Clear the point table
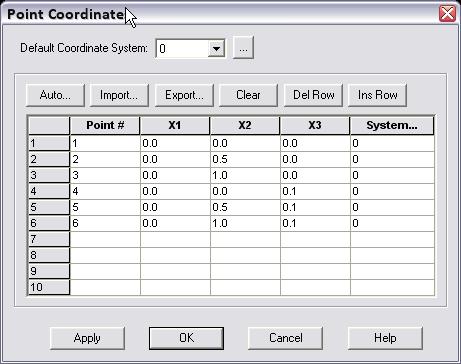Image resolution: width=461 pixels, height=364 pixels. click(x=248, y=95)
